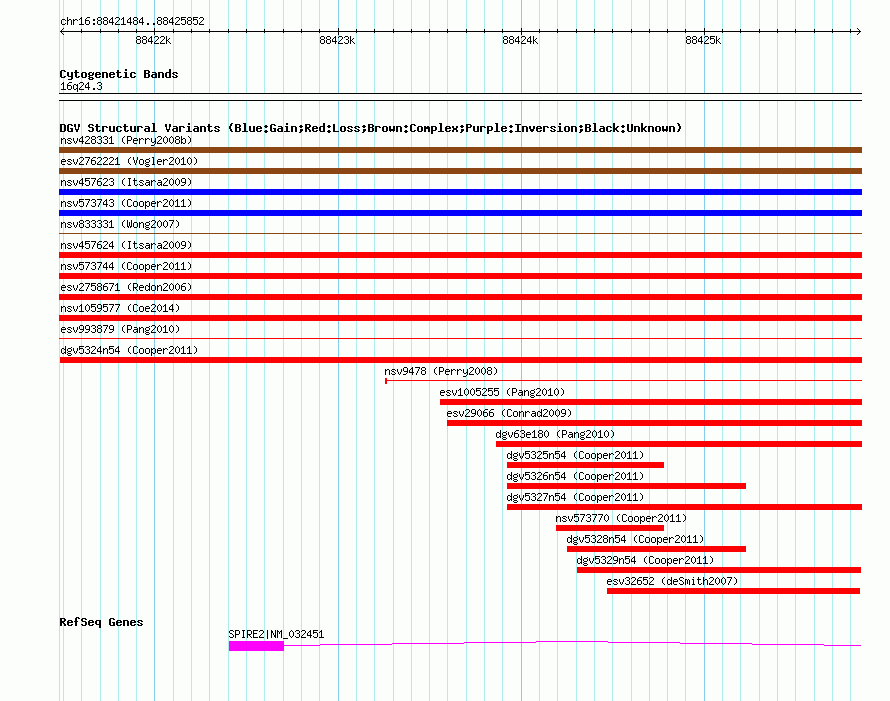This screenshot has width=890, height=701.
Task: Click the nsv573743 (Cooper2011) label
Action: tap(126, 203)
